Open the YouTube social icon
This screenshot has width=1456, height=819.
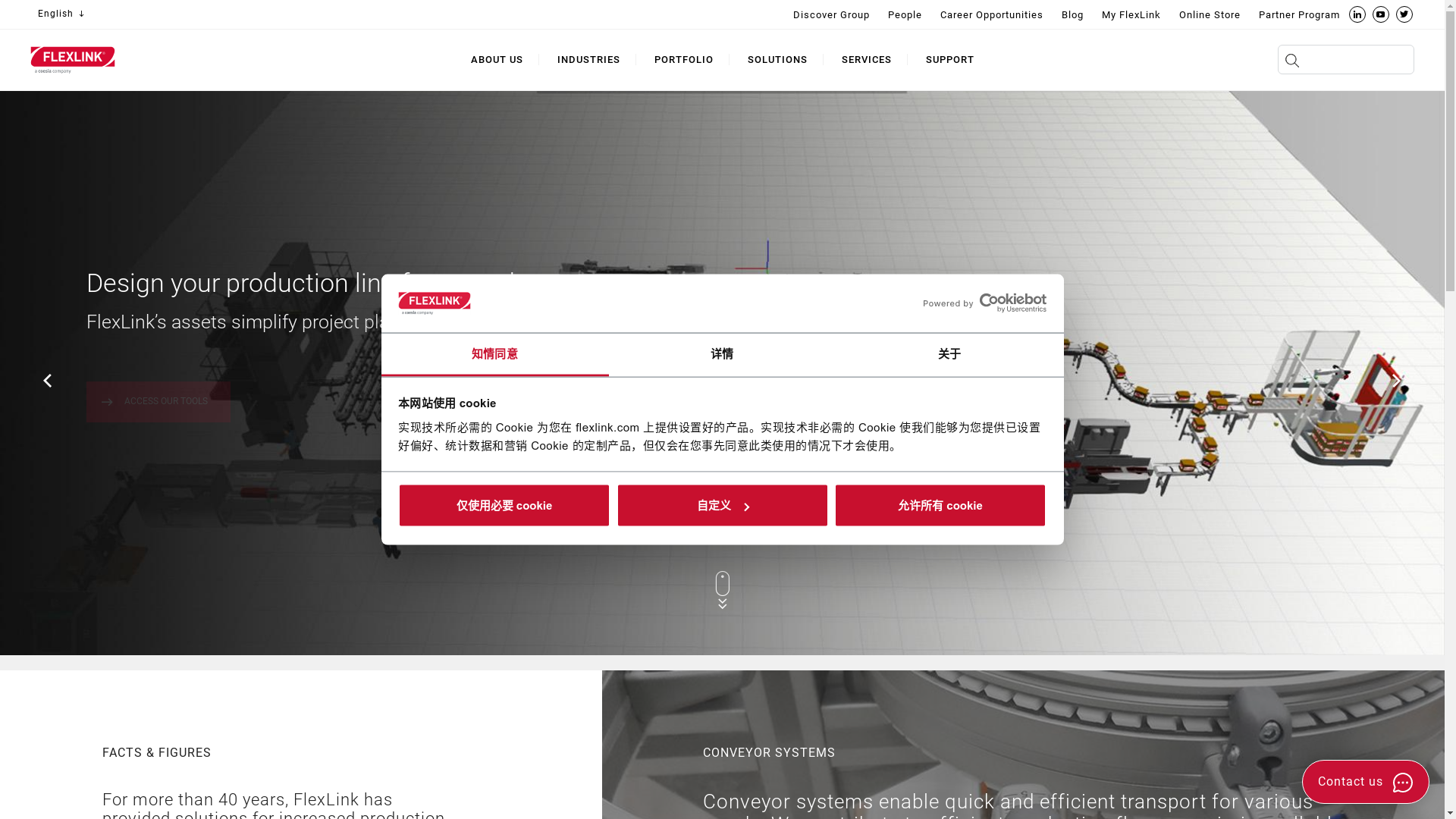point(1380,14)
